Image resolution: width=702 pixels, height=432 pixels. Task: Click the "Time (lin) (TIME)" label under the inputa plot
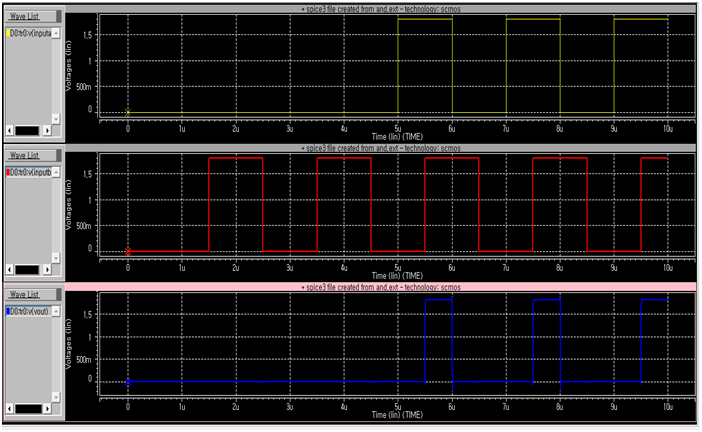pyautogui.click(x=397, y=137)
